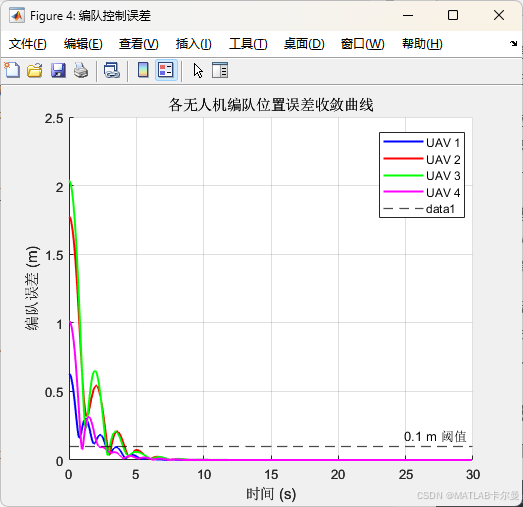523x507 pixels.
Task: Click the y-axis label 编队误差 (m)
Action: 32,288
